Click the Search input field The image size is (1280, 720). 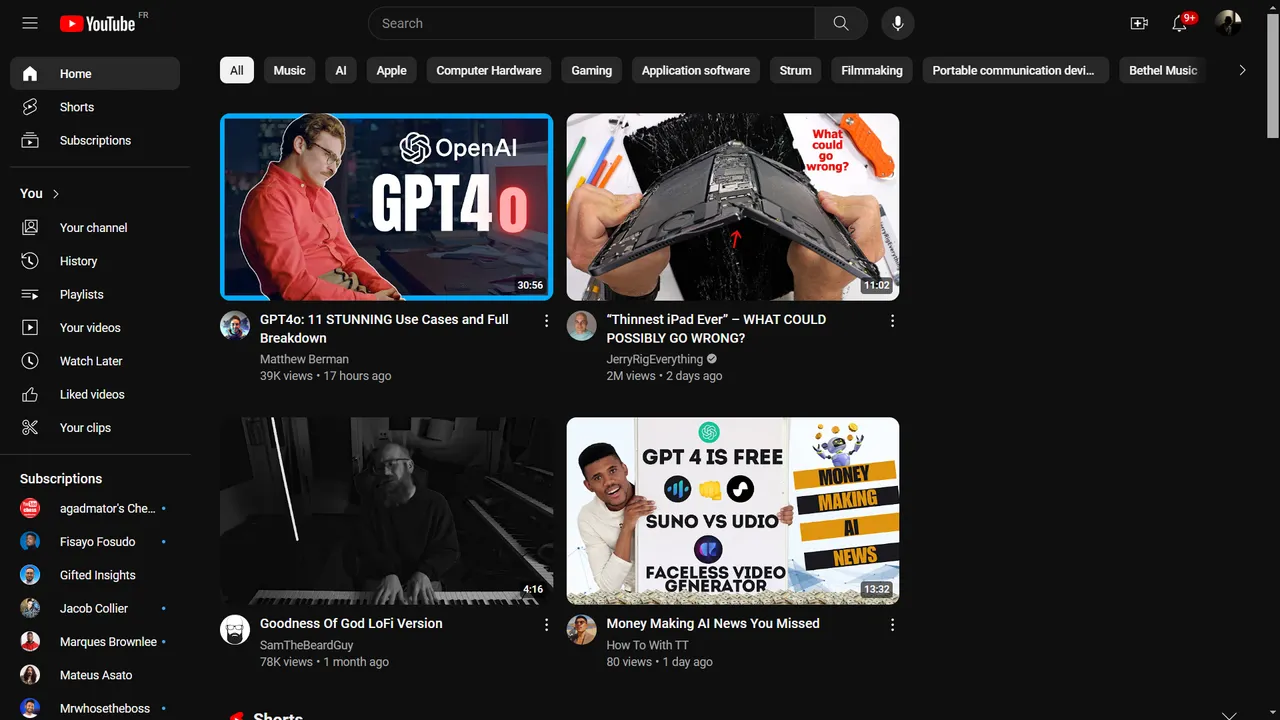click(592, 23)
